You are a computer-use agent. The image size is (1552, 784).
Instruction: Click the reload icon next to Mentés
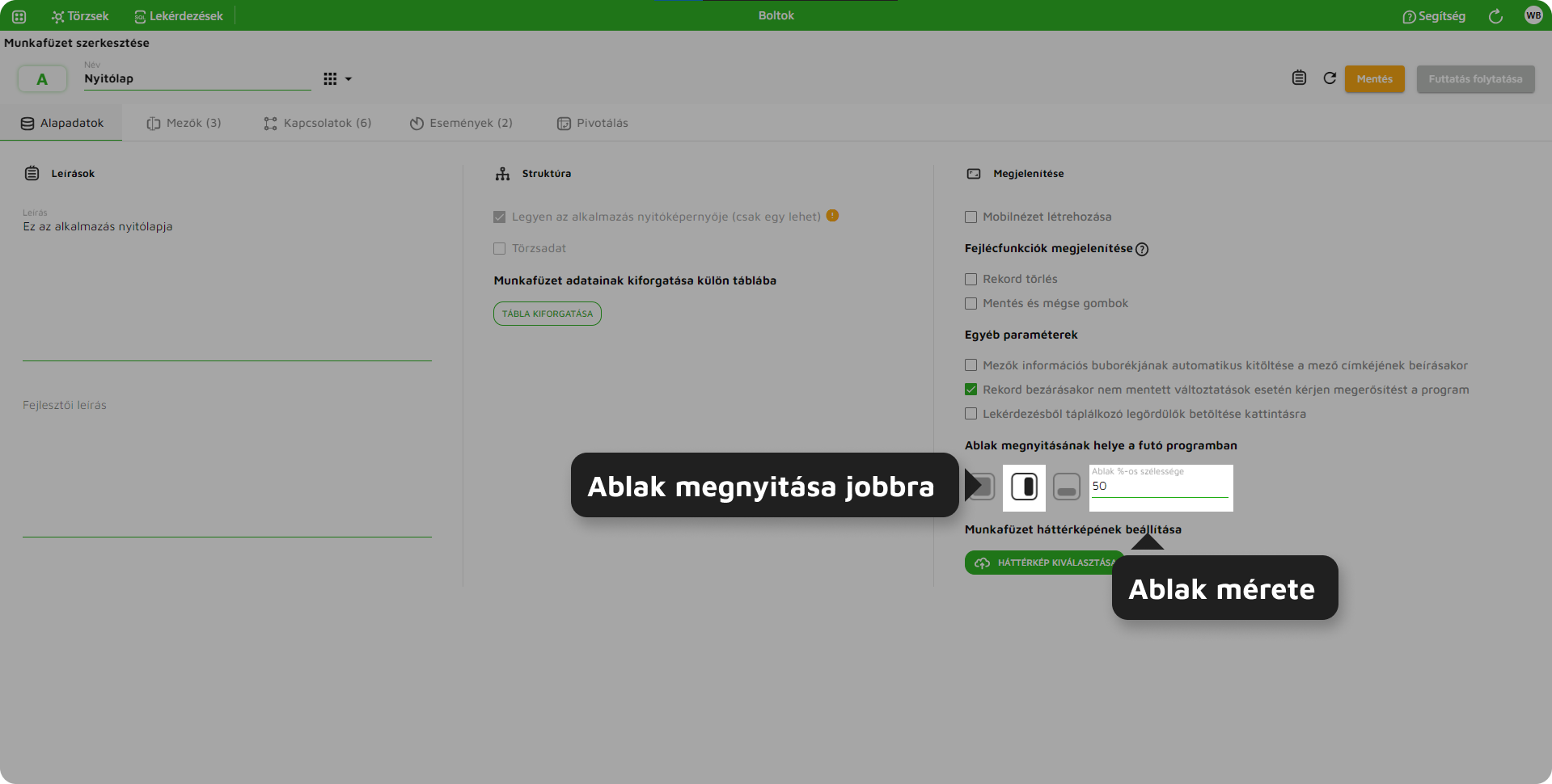click(x=1330, y=78)
